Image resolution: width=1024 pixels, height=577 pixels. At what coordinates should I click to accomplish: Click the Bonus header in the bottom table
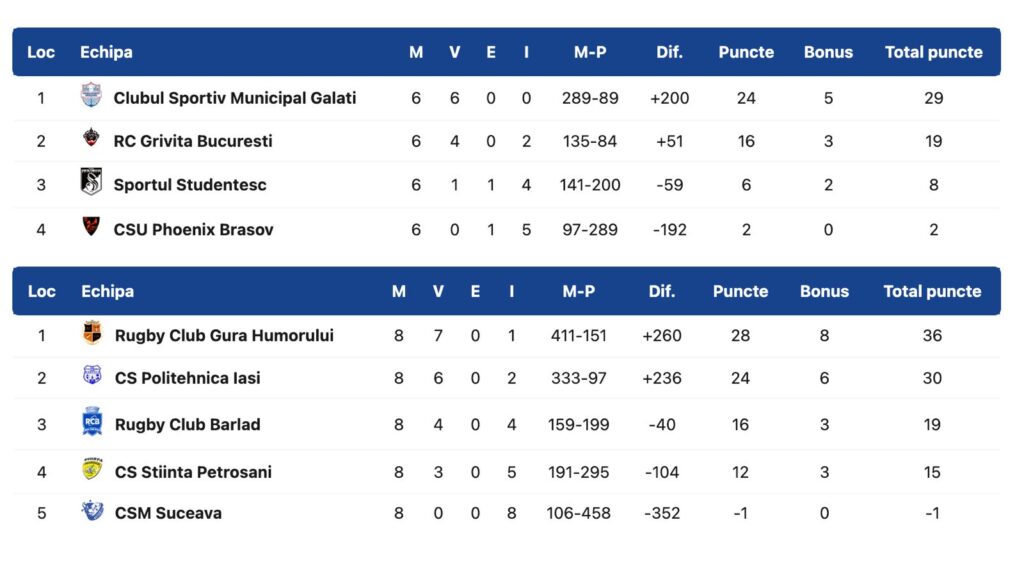tap(824, 292)
